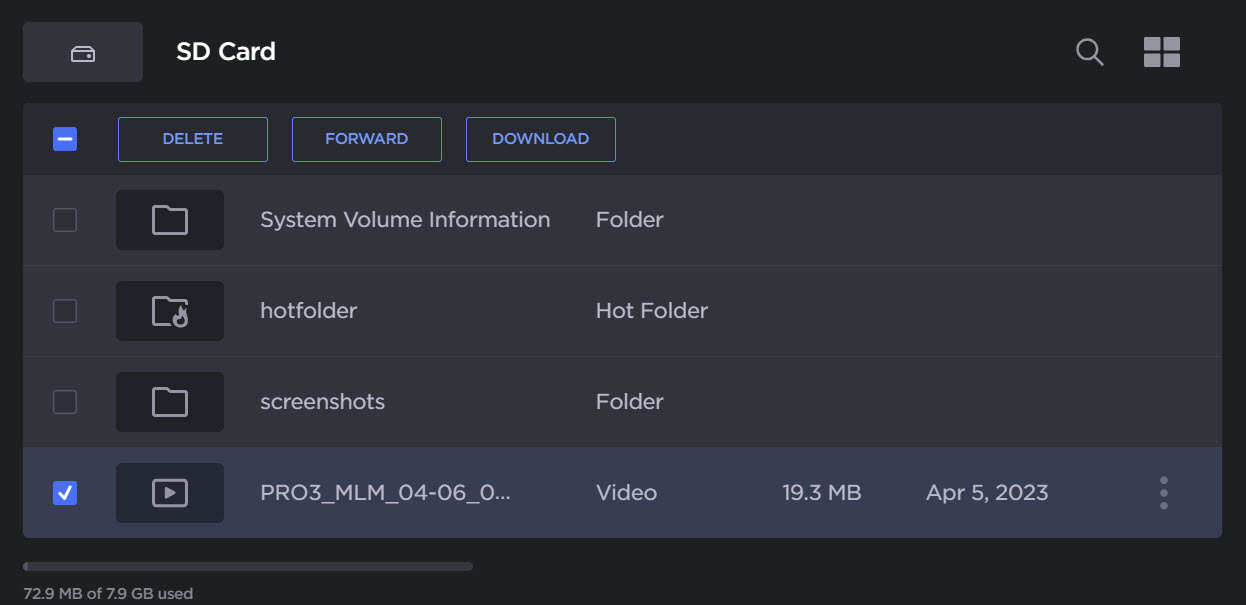Check the hotfolder row checkbox
The width and height of the screenshot is (1246, 605).
[65, 311]
